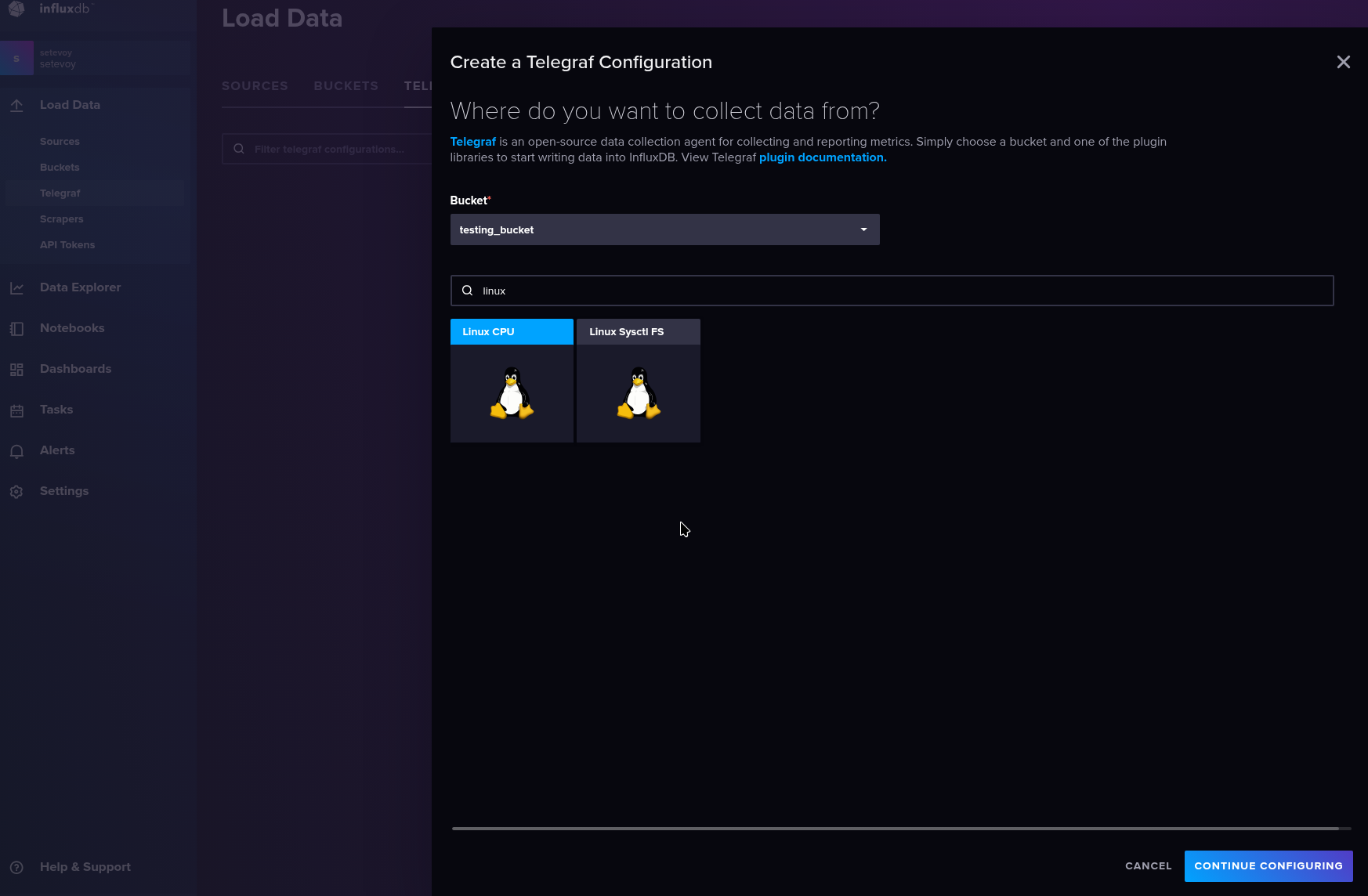The width and height of the screenshot is (1368, 896).
Task: Open API Tokens in sidebar
Action: tap(67, 245)
